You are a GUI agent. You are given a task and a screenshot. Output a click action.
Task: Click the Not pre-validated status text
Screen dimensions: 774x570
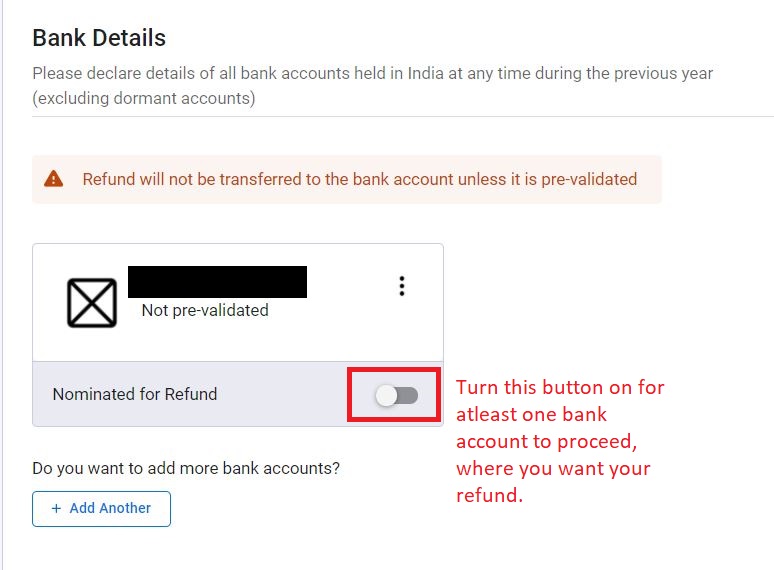point(205,310)
